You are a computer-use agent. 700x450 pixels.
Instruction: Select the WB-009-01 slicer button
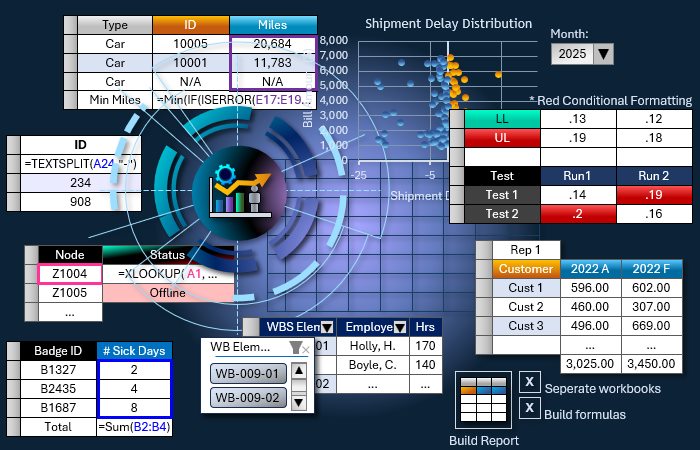[x=248, y=373]
